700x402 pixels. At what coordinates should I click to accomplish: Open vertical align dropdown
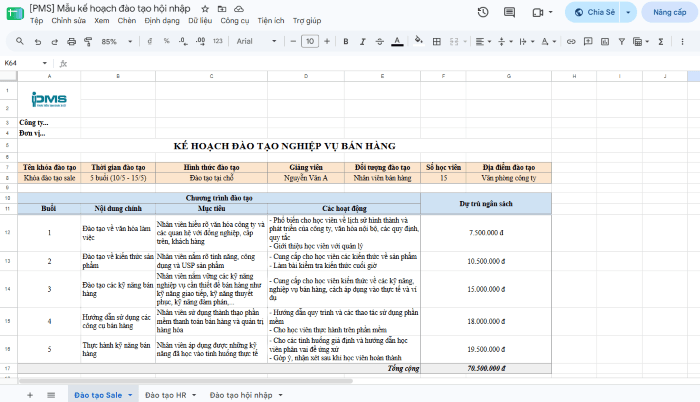click(505, 42)
